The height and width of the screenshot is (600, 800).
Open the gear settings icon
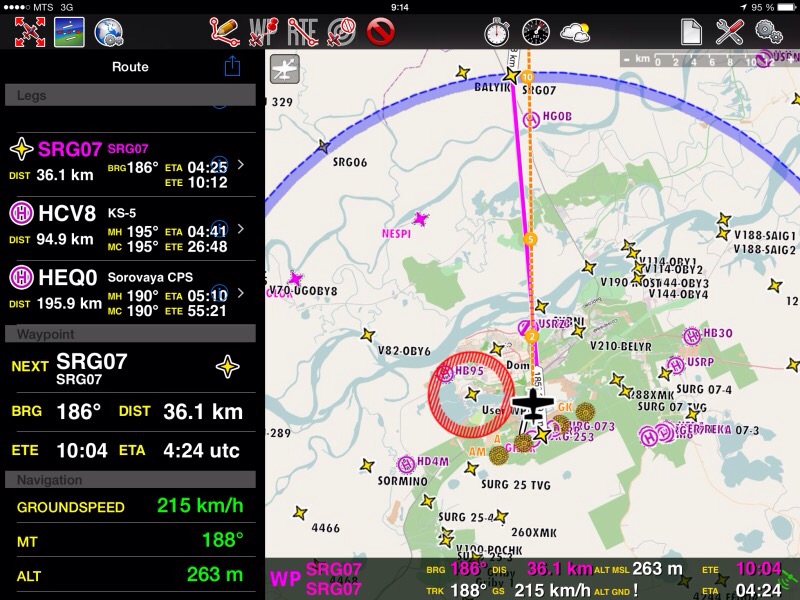769,32
